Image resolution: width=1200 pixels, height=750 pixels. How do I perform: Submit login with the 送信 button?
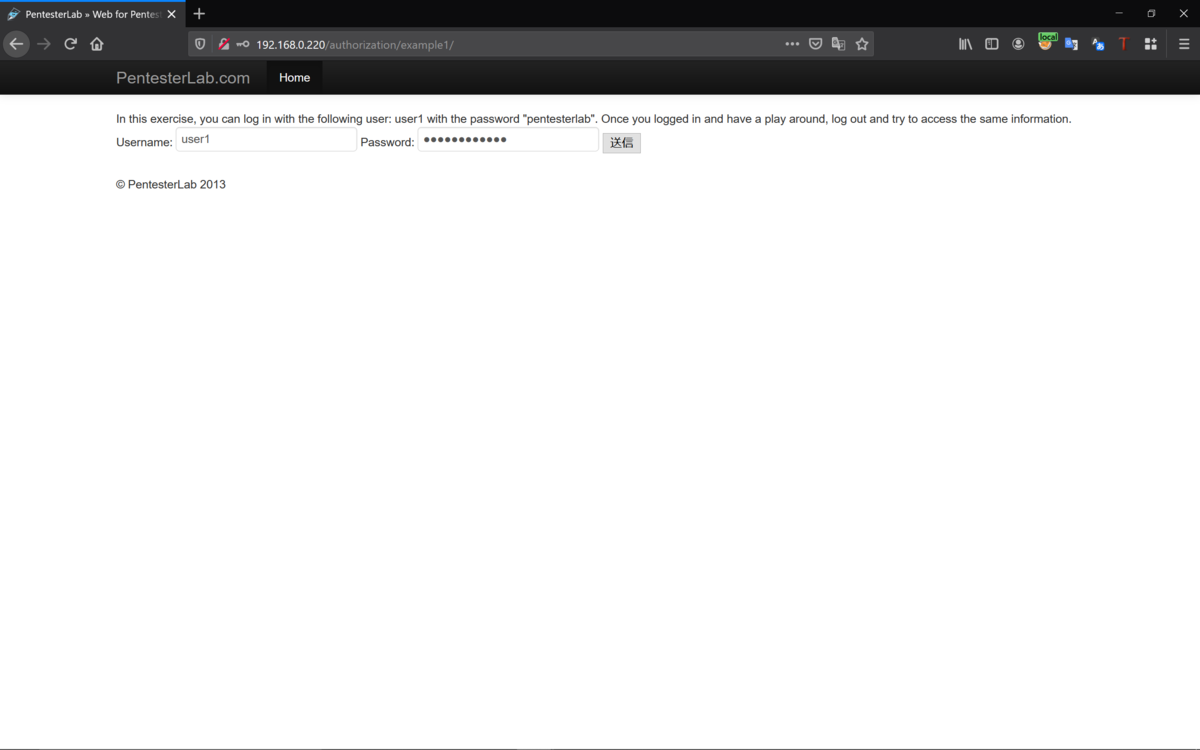pos(621,143)
